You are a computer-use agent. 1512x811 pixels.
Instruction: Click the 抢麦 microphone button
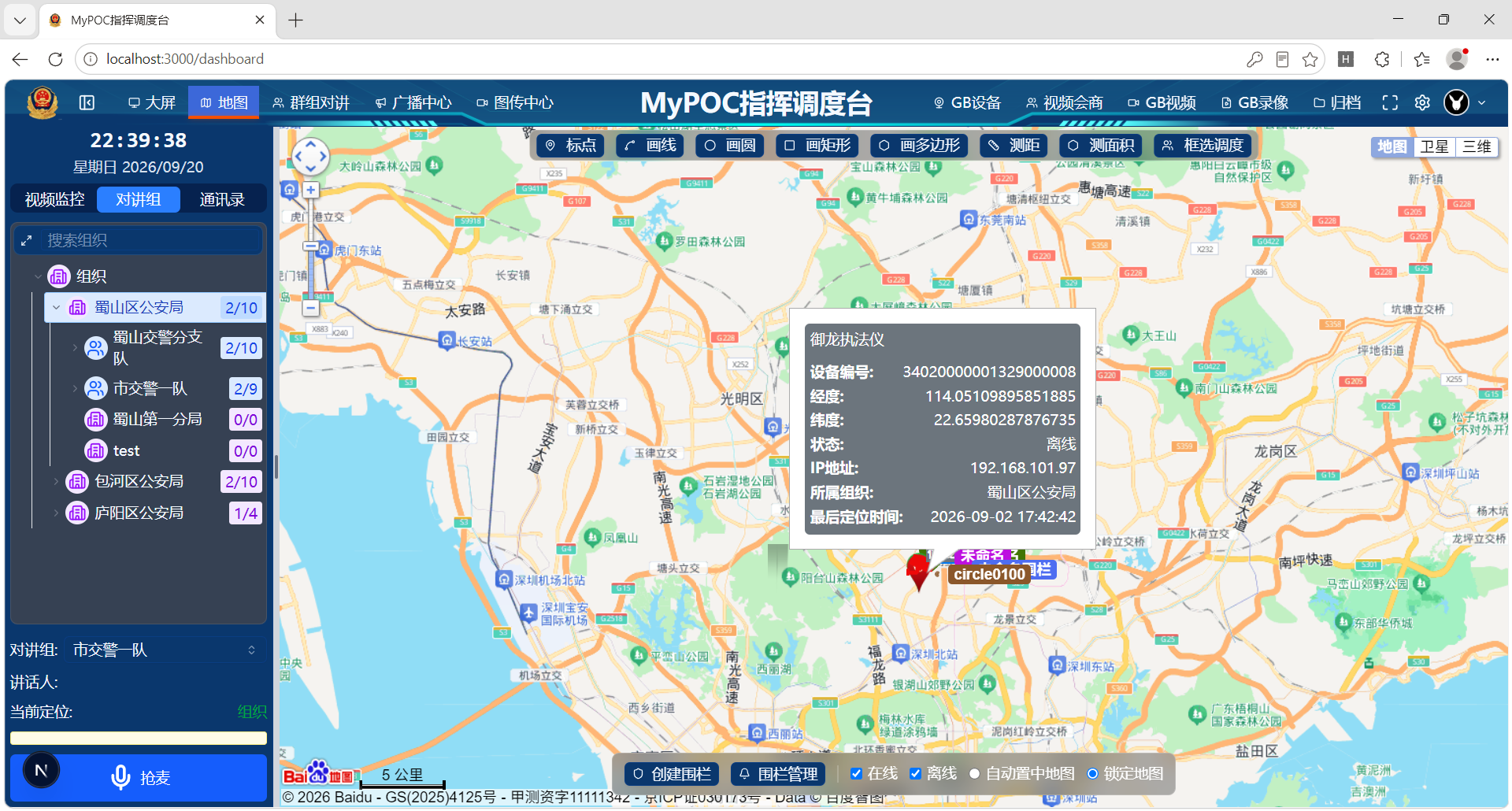pos(139,778)
